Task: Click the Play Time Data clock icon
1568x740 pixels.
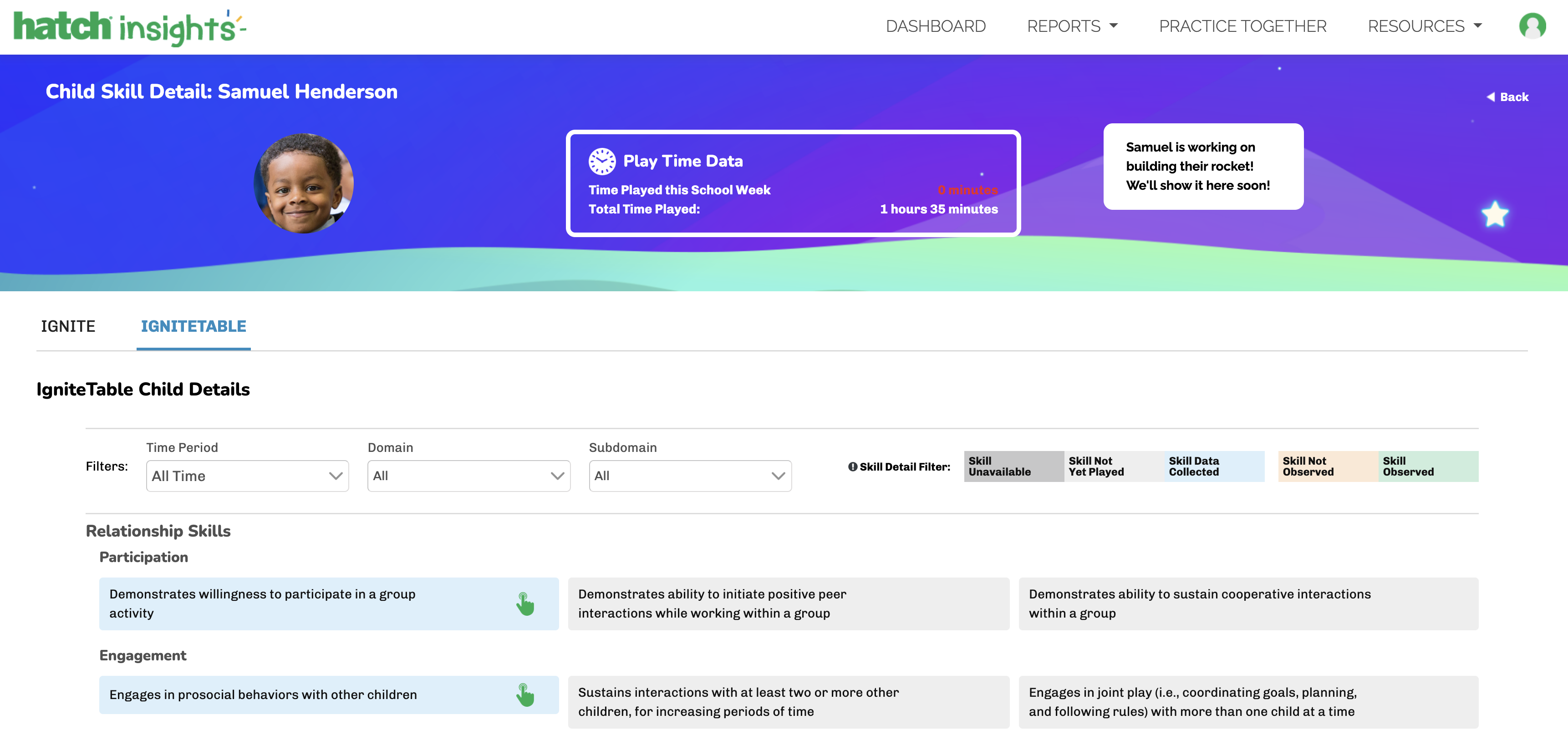Action: [x=602, y=161]
